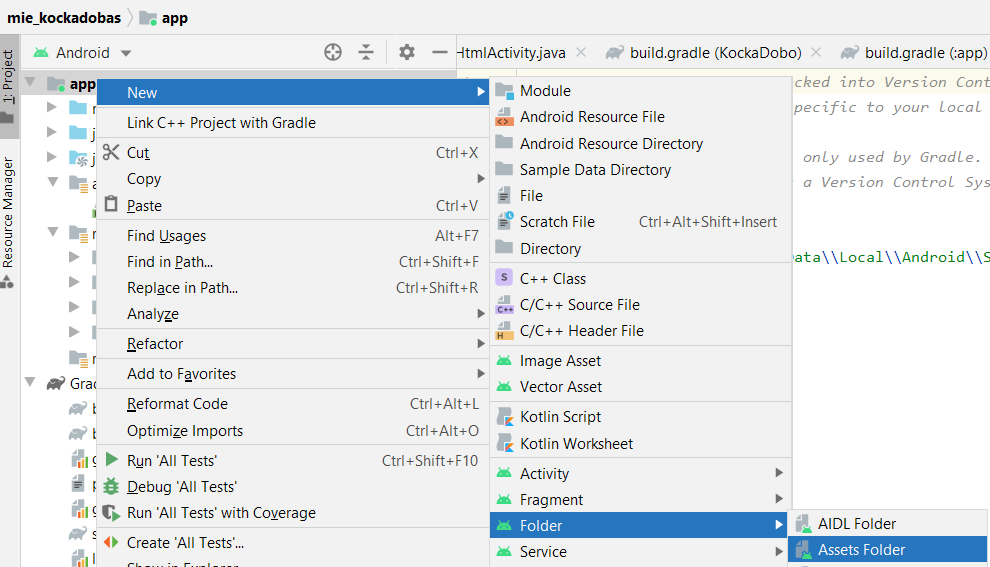Close the build.gradle (KockaDobo) tab
The height and width of the screenshot is (567, 990).
pyautogui.click(x=816, y=52)
